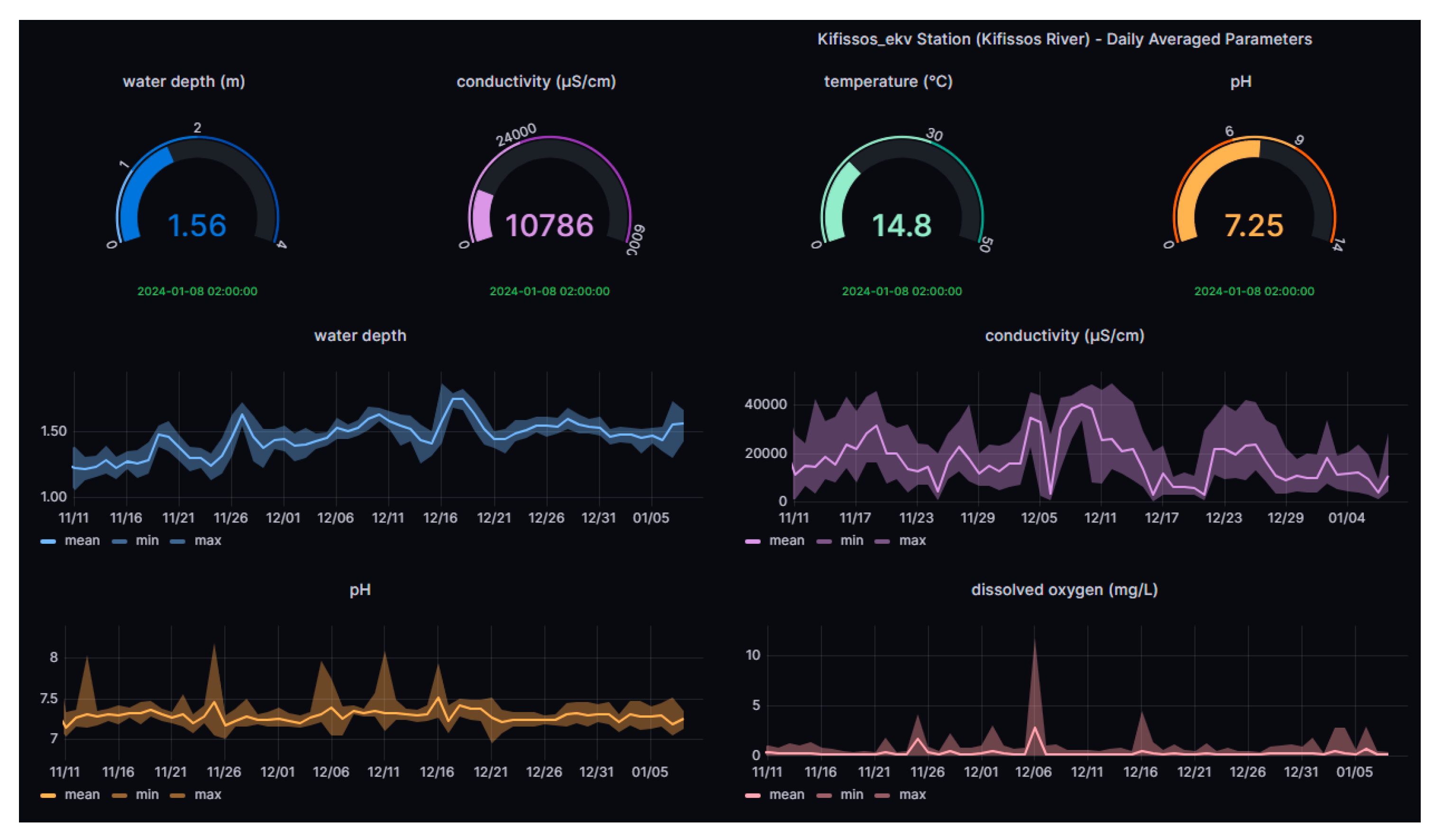Click the 1.56 water depth gauge value
The height and width of the screenshot is (840, 1434).
tap(197, 225)
